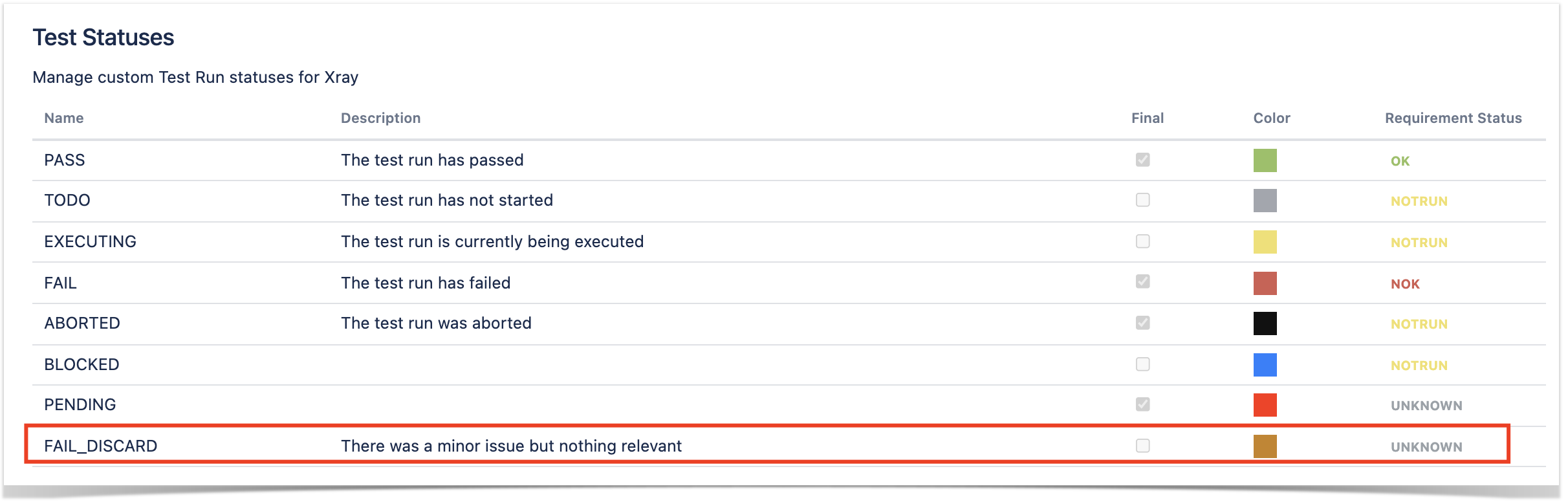Toggle the Final checkbox for PENDING
The width and height of the screenshot is (1568, 504).
click(x=1143, y=404)
